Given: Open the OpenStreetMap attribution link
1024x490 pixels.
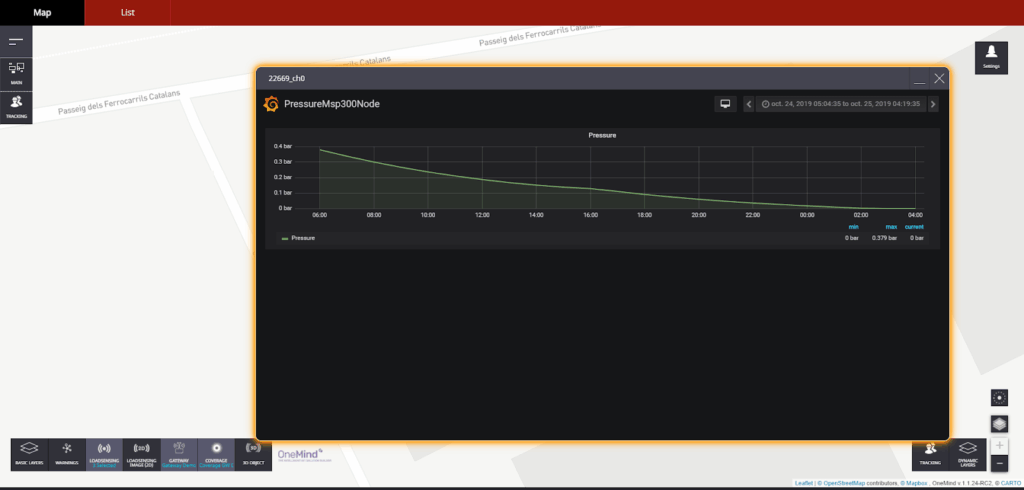Looking at the screenshot, I should [x=845, y=483].
